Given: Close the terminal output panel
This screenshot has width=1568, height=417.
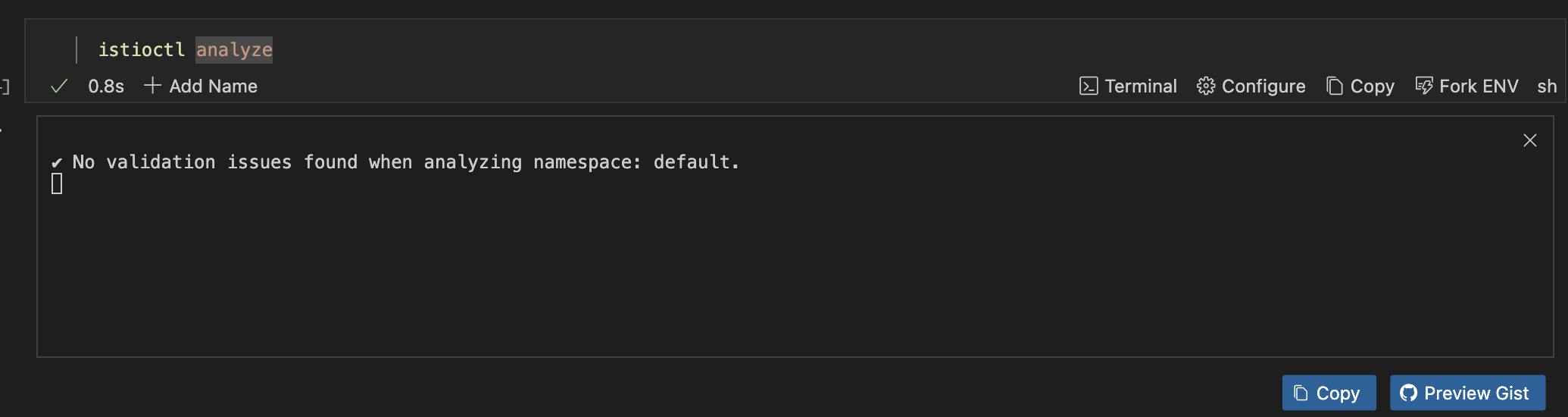Looking at the screenshot, I should coord(1529,140).
